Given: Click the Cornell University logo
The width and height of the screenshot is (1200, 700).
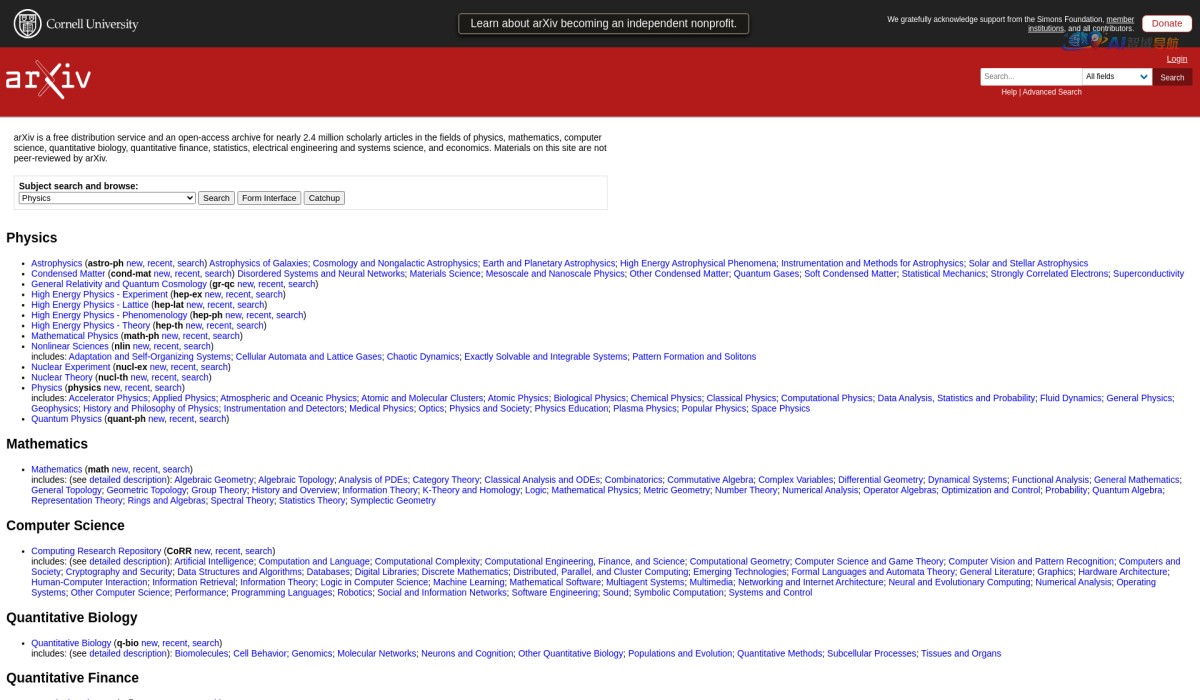Looking at the screenshot, I should pyautogui.click(x=76, y=24).
